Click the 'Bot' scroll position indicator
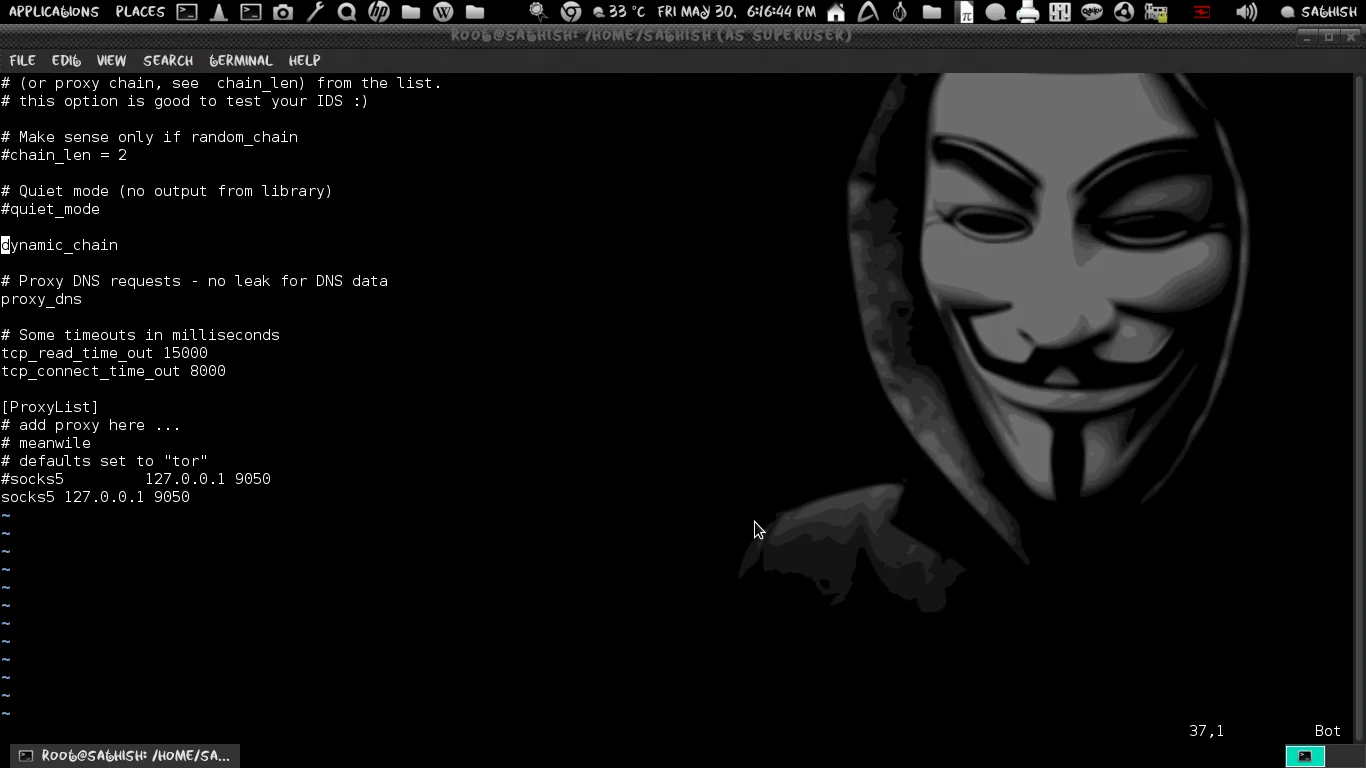1366x768 pixels. tap(1327, 731)
